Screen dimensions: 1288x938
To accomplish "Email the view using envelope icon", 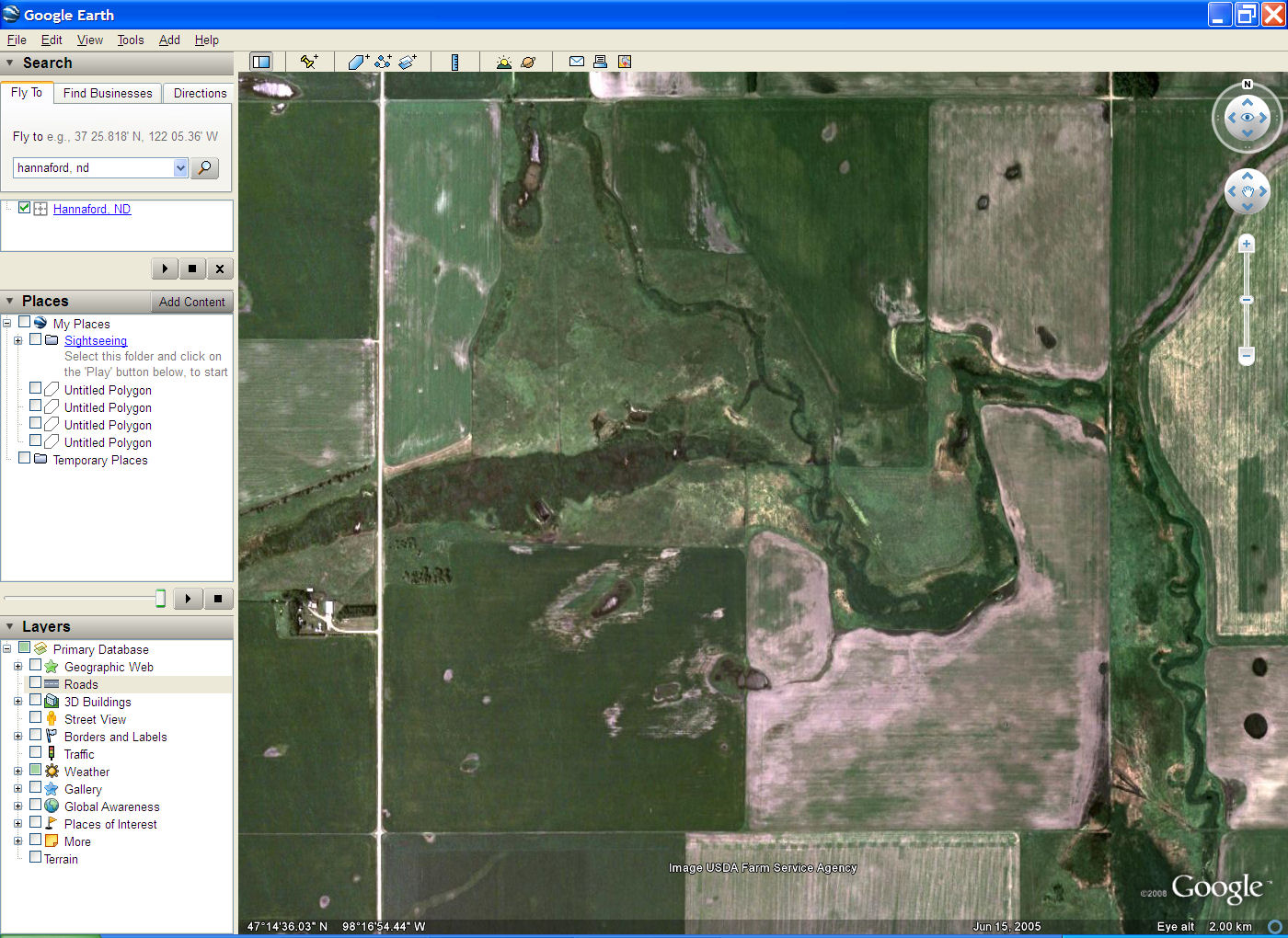I will 577,62.
